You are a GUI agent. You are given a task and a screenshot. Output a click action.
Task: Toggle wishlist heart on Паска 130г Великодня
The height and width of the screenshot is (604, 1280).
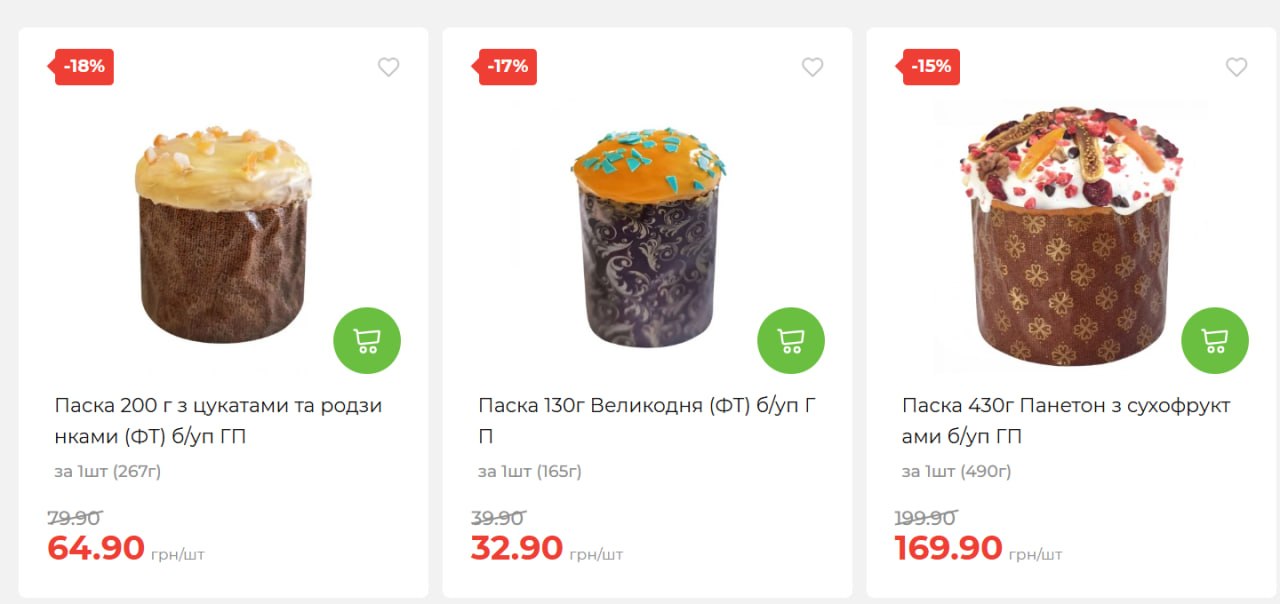click(x=813, y=67)
